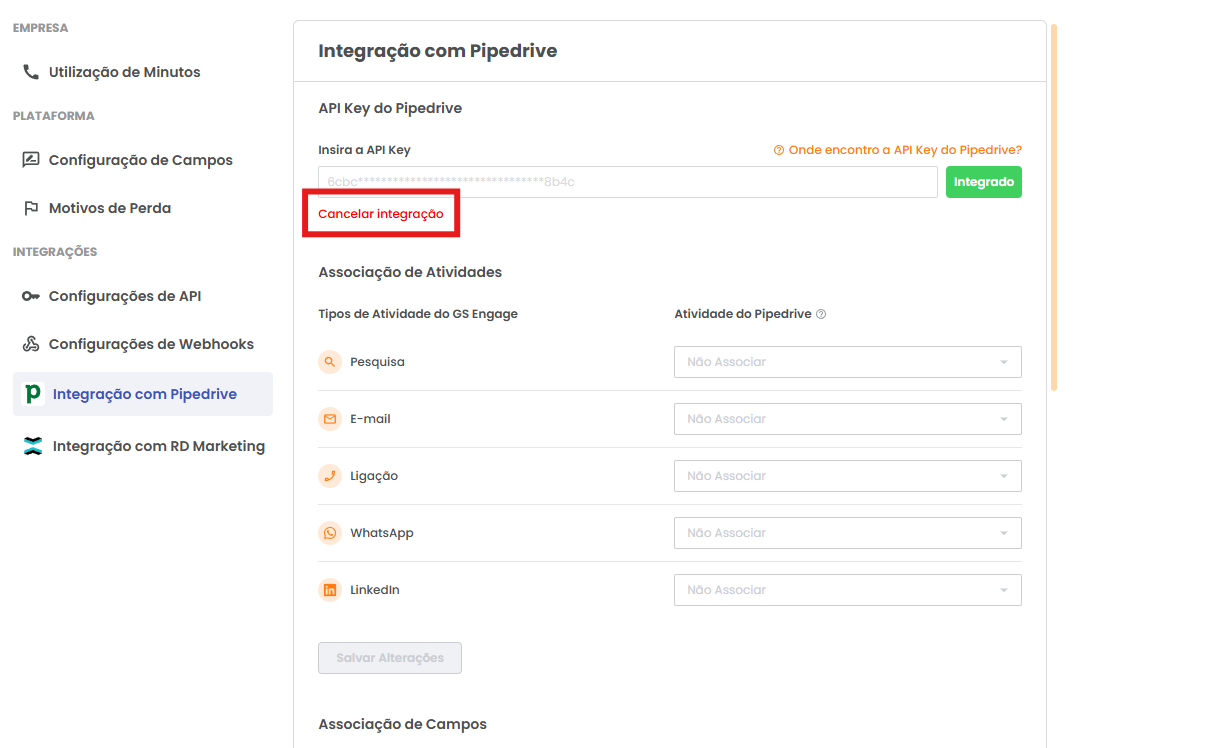This screenshot has width=1232, height=748.
Task: Select Integração com Pipedrive menu item
Action: coord(142,394)
